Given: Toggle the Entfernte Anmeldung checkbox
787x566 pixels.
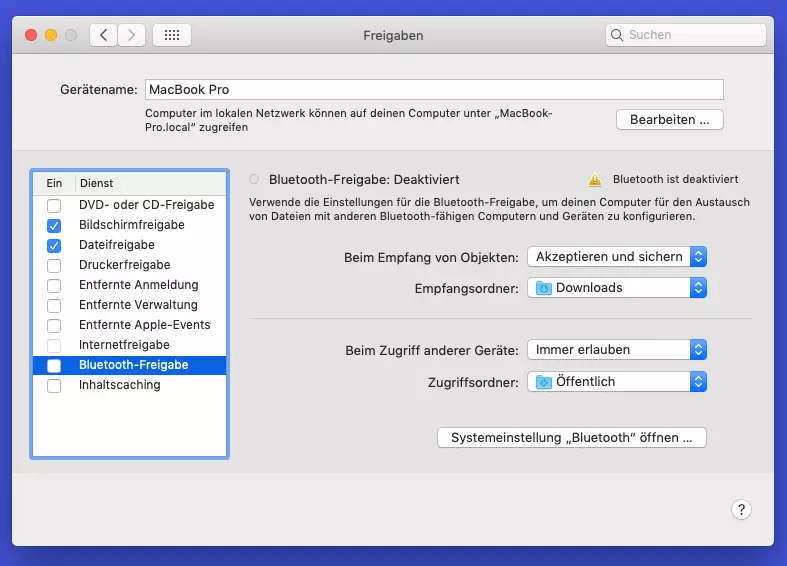Looking at the screenshot, I should click(54, 286).
